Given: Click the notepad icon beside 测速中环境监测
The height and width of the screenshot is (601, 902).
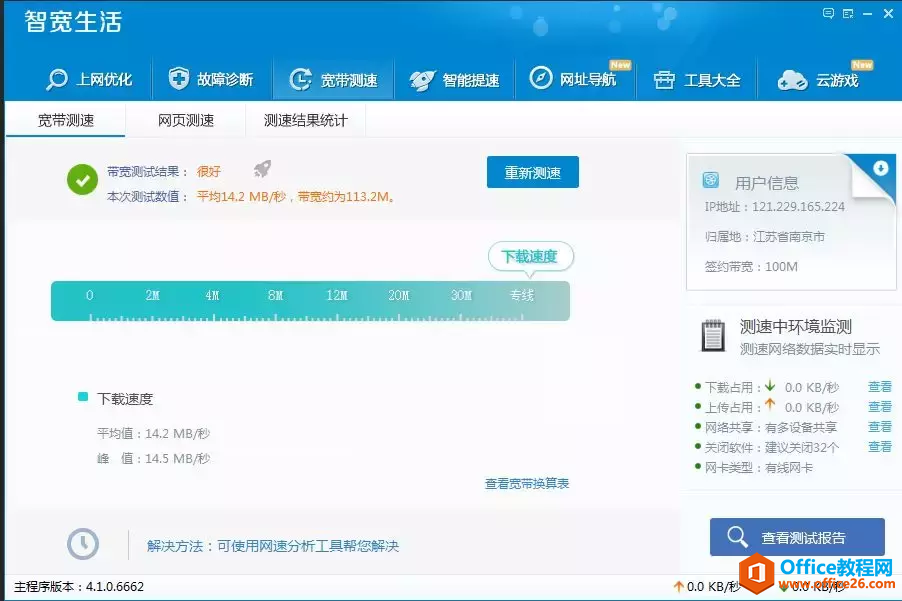Looking at the screenshot, I should [x=713, y=335].
